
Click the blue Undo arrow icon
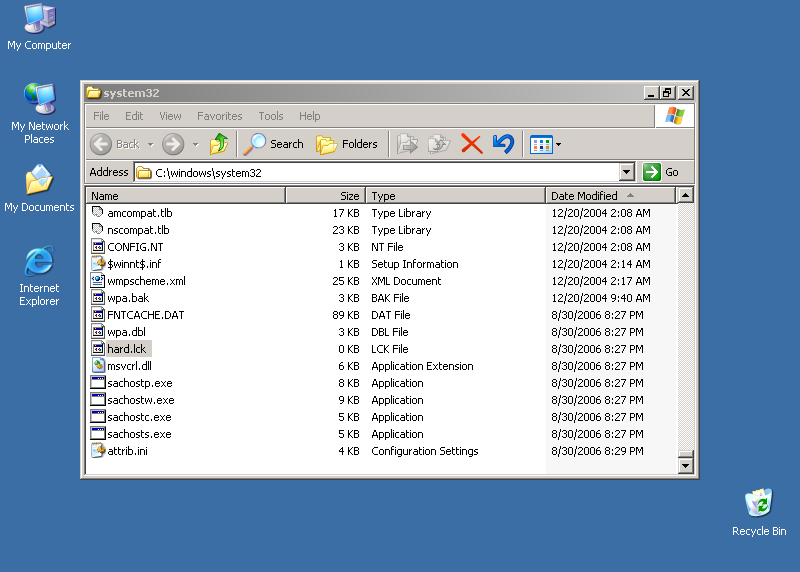[503, 144]
